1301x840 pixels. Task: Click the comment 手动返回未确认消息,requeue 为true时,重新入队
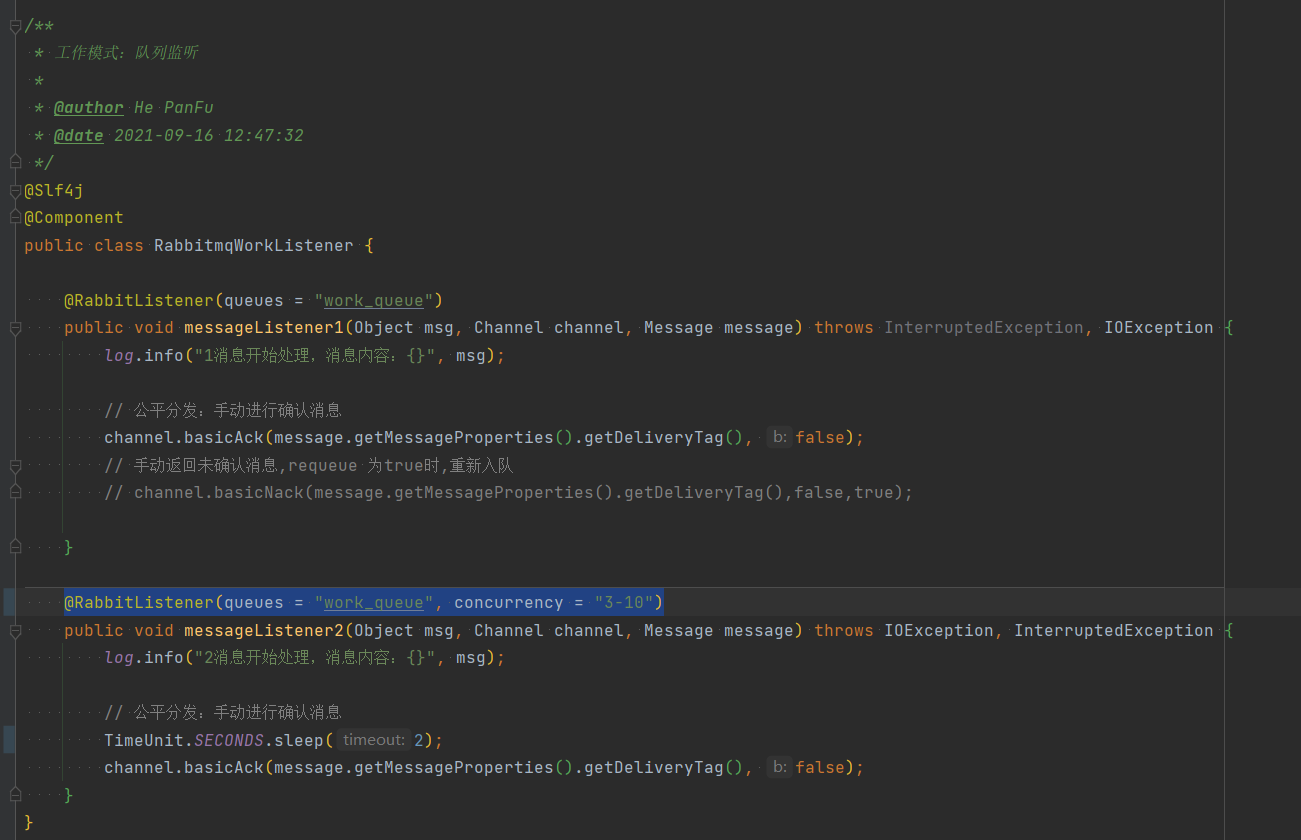tap(309, 465)
